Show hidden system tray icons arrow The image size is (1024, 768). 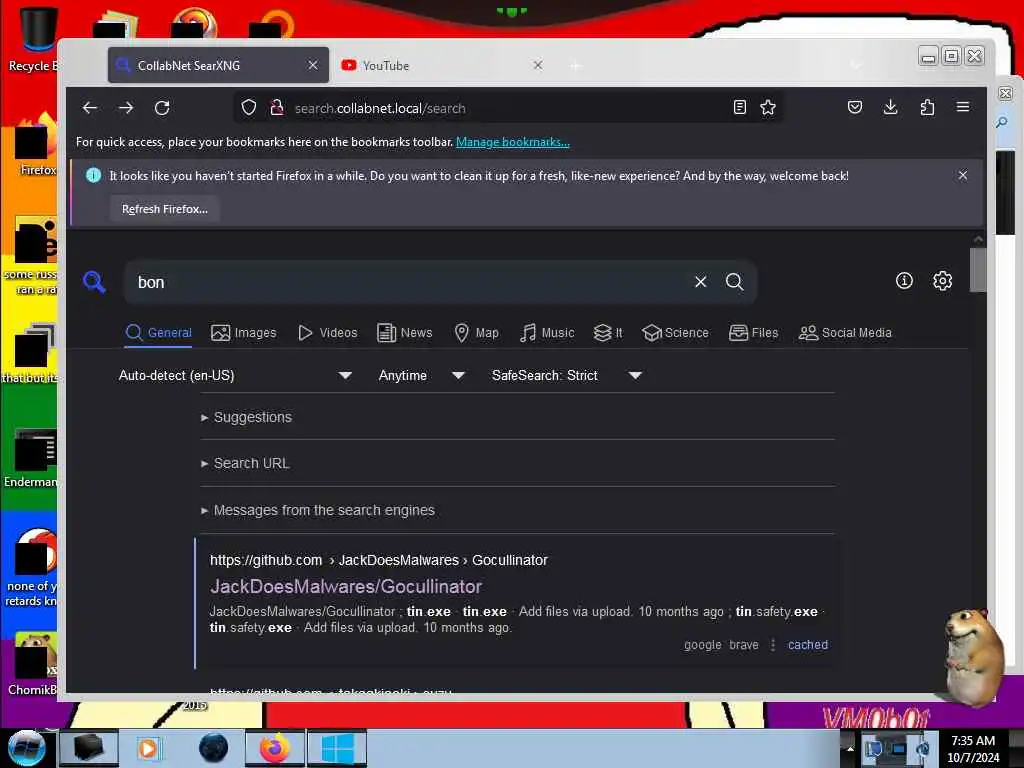pos(850,748)
